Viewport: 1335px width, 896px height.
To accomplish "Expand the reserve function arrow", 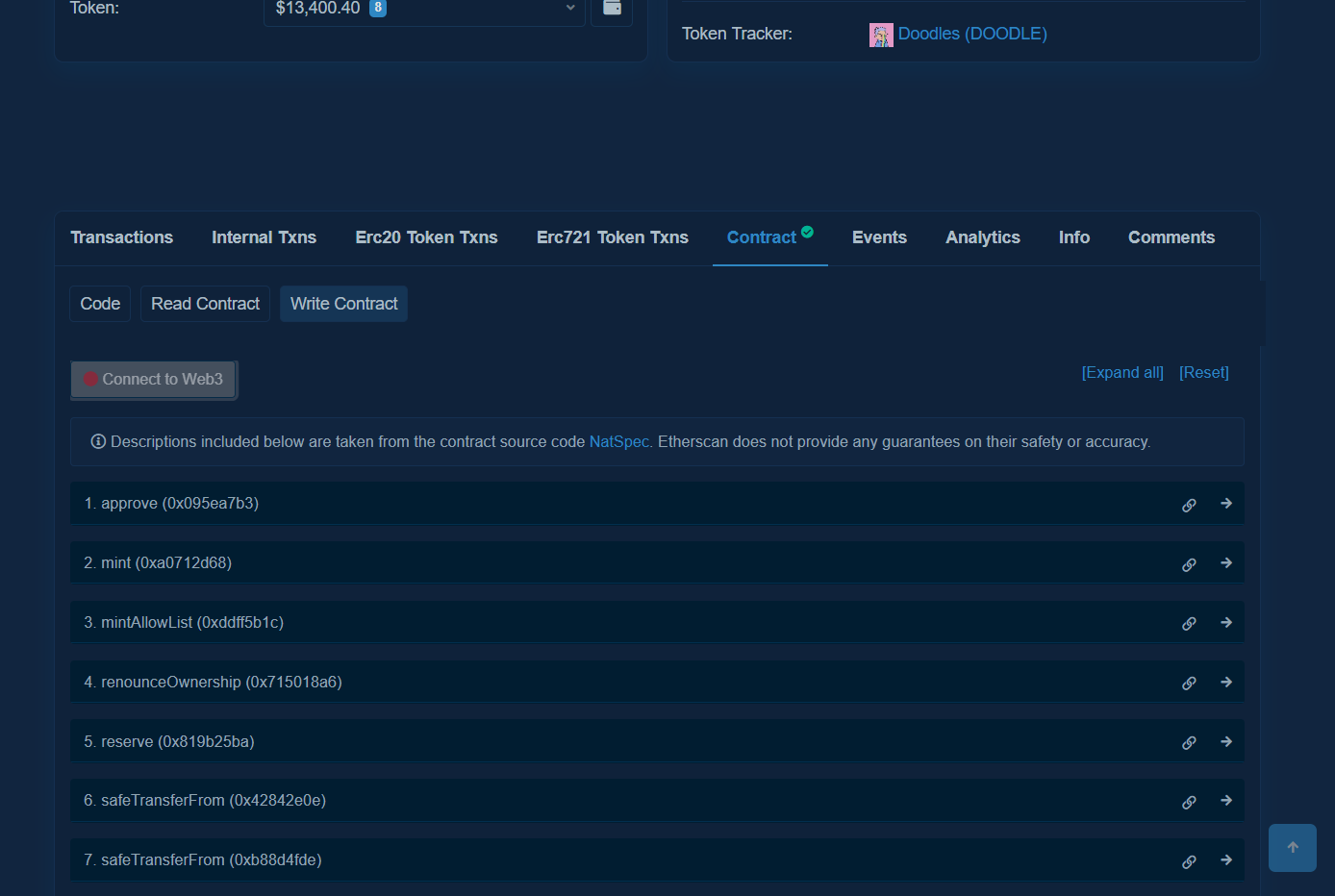I will point(1226,741).
